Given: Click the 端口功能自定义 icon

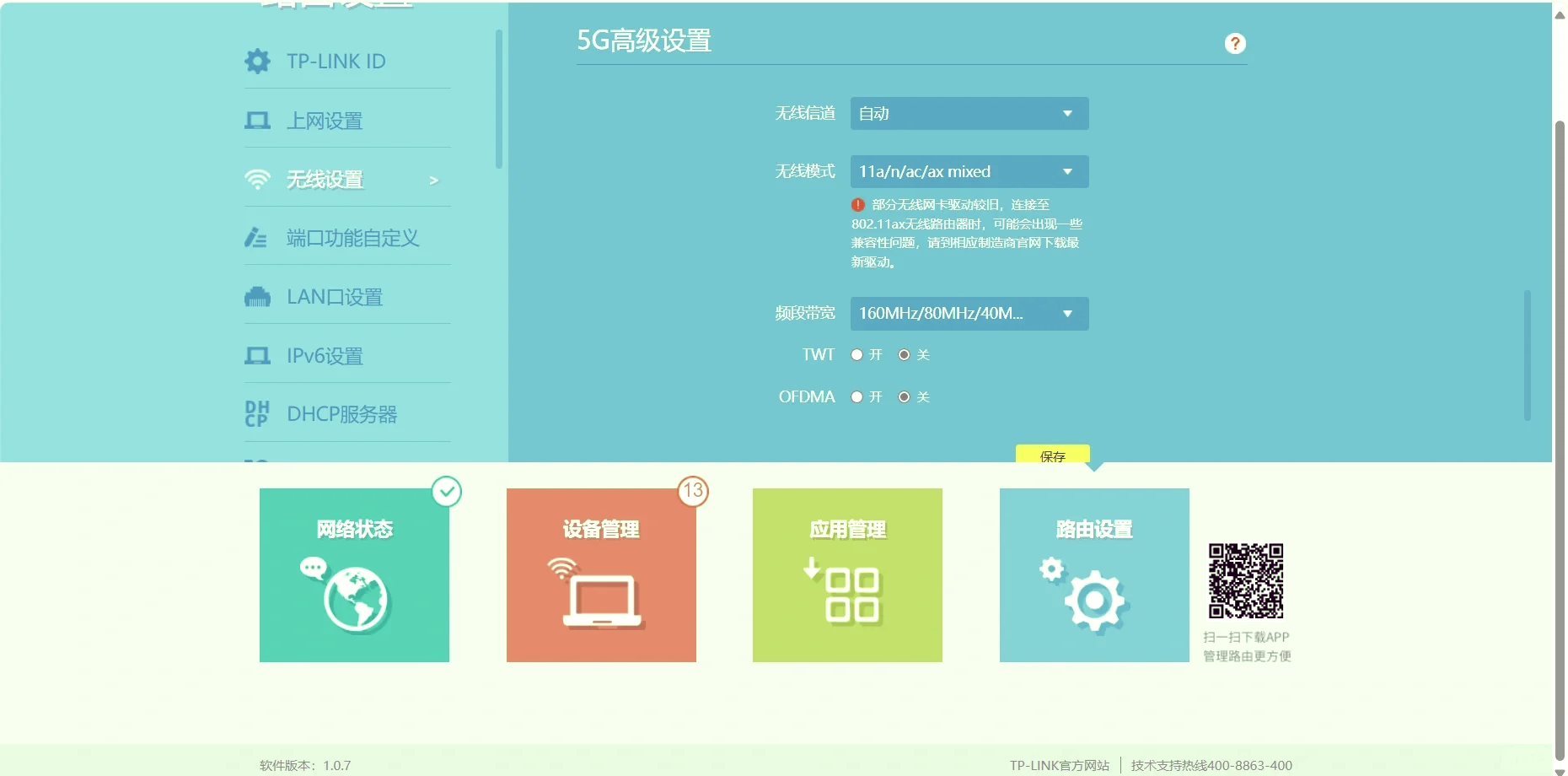Looking at the screenshot, I should 255,238.
